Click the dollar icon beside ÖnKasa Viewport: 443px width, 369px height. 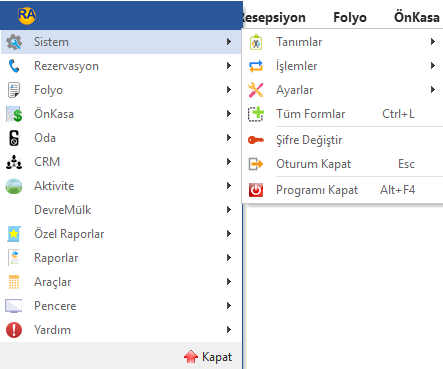coord(14,114)
